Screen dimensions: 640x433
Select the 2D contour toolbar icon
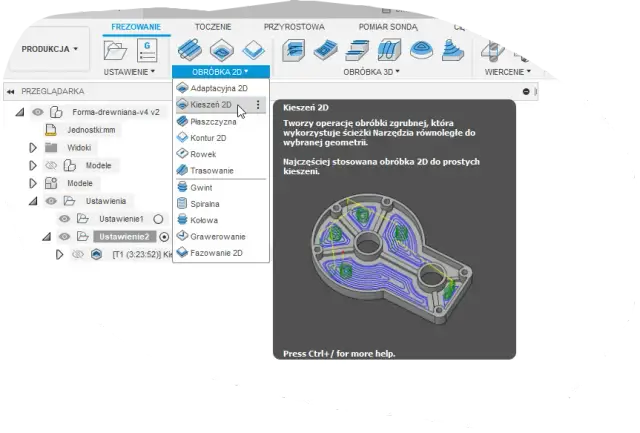[253, 50]
